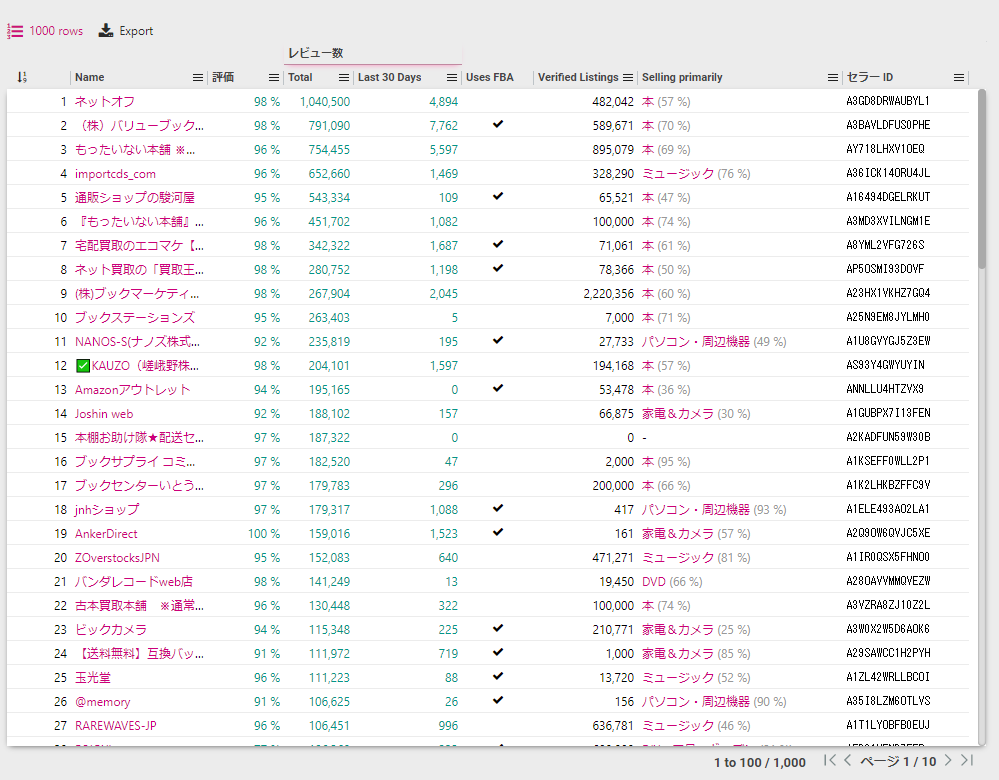Open the Joshin web seller link
The width and height of the screenshot is (999, 780).
tap(103, 414)
